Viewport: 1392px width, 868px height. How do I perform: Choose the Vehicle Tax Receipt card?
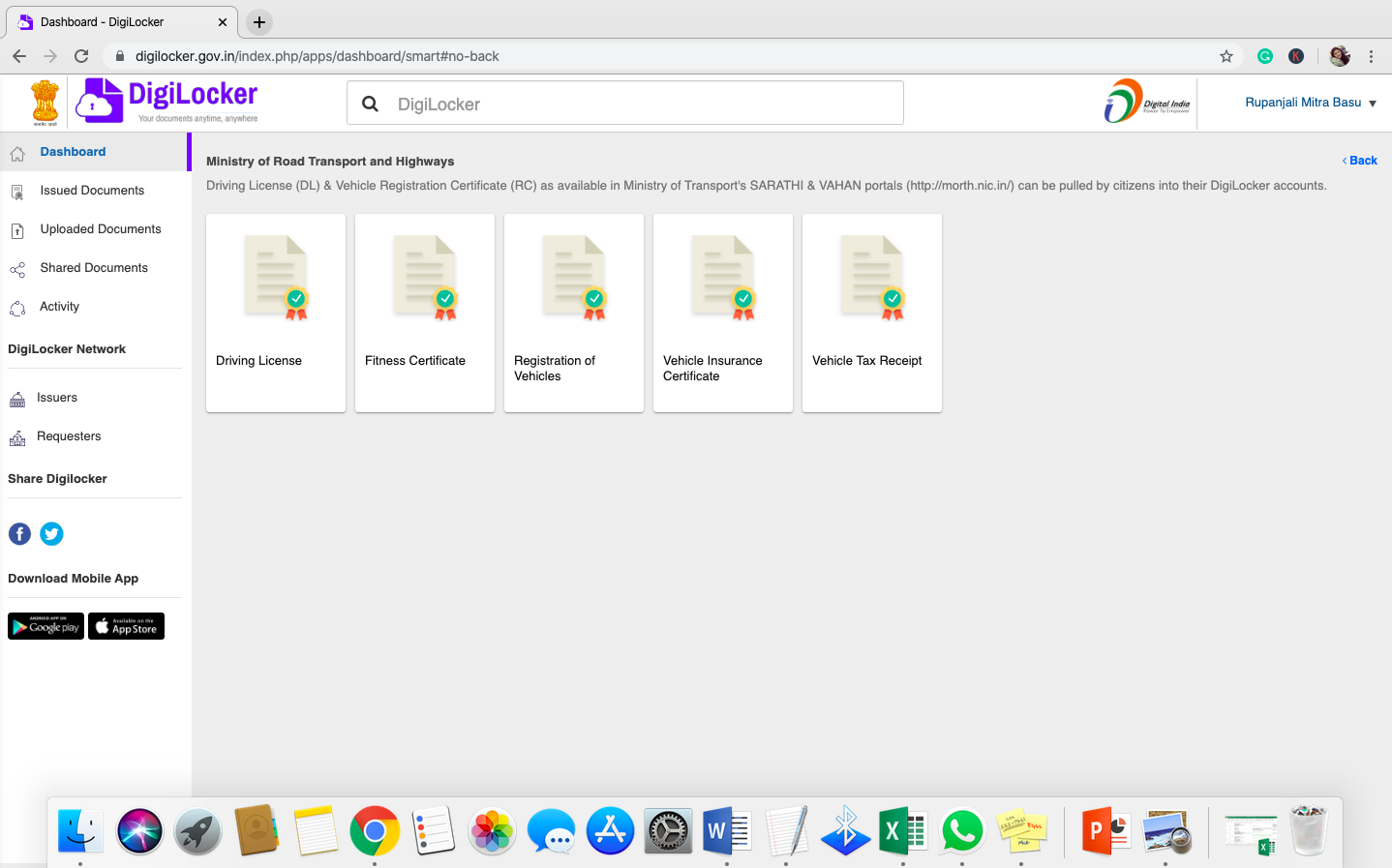[872, 313]
